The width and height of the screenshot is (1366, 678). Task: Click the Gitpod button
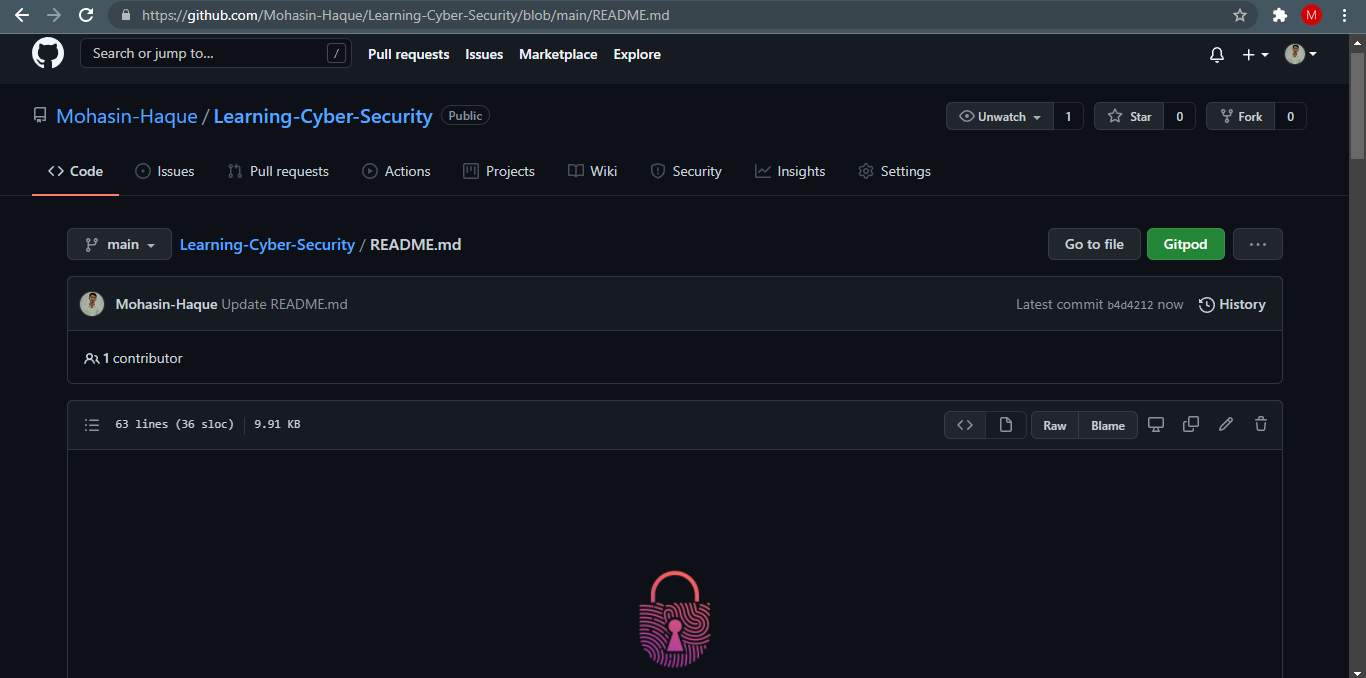coord(1185,244)
